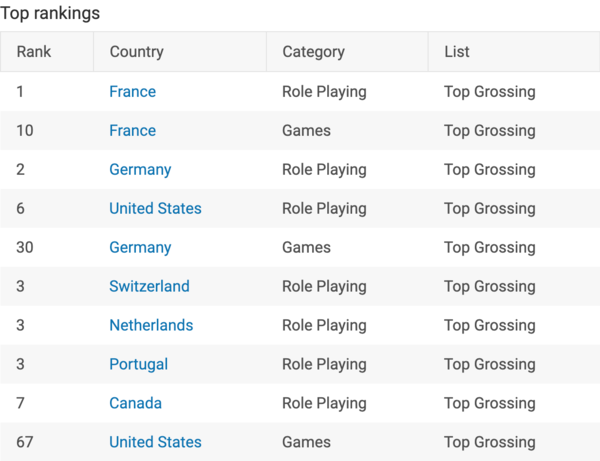Open the Portugal country link
The image size is (600, 461).
click(138, 365)
